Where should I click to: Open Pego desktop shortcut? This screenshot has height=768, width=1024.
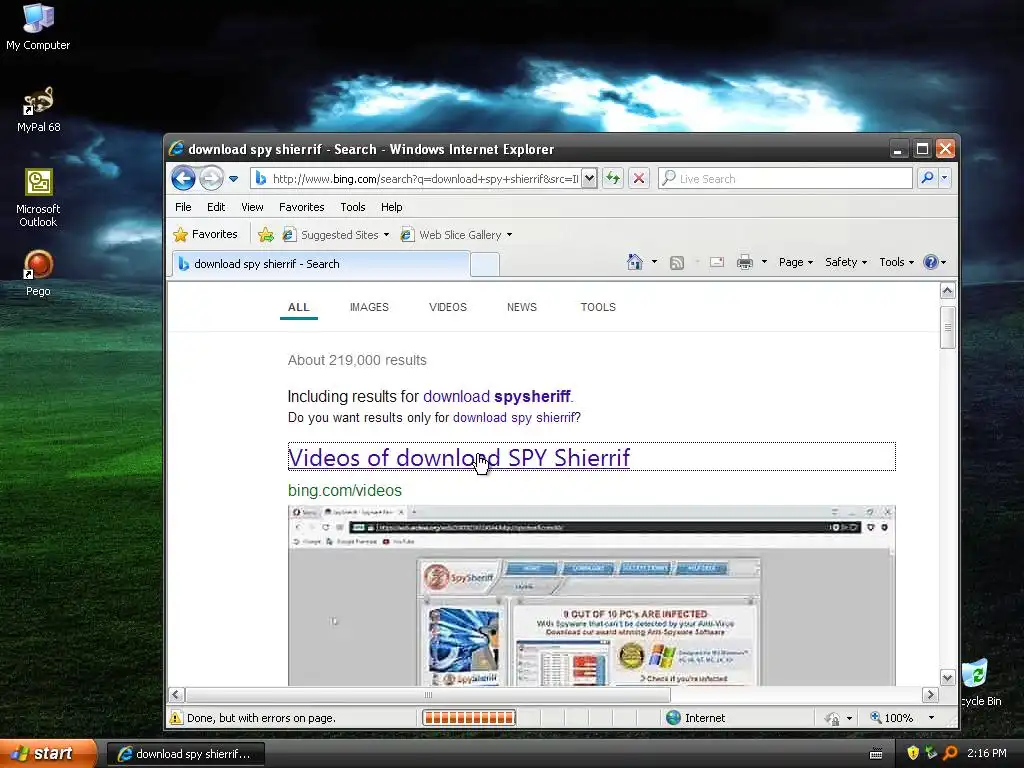coord(38,272)
